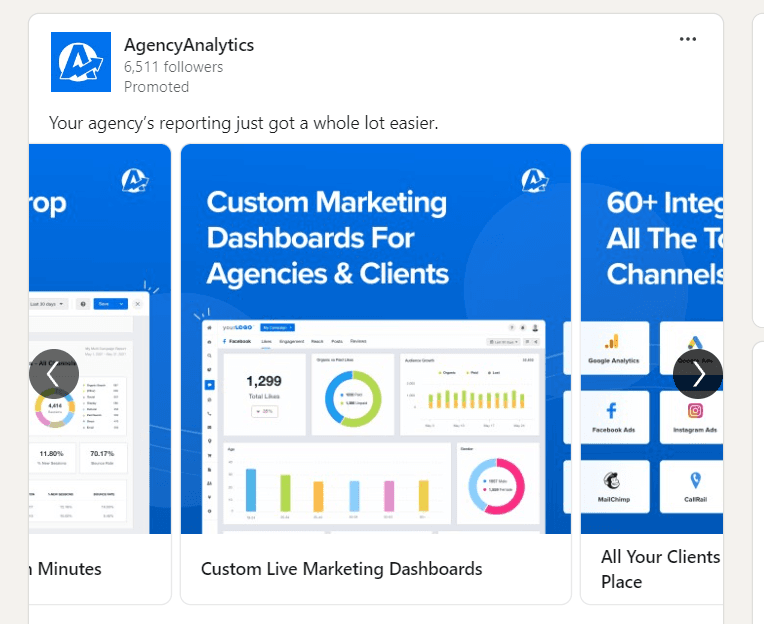Click the left slide's Minutes caption
Image resolution: width=764 pixels, height=624 pixels.
(x=68, y=569)
